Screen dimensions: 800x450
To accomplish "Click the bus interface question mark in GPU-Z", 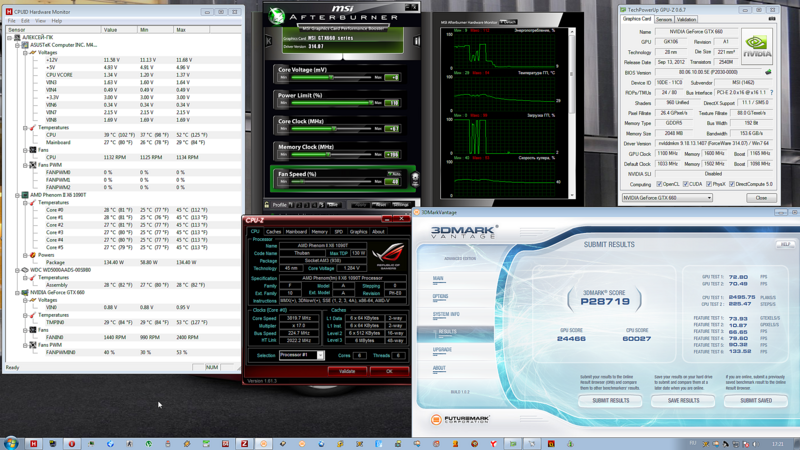I will (771, 92).
